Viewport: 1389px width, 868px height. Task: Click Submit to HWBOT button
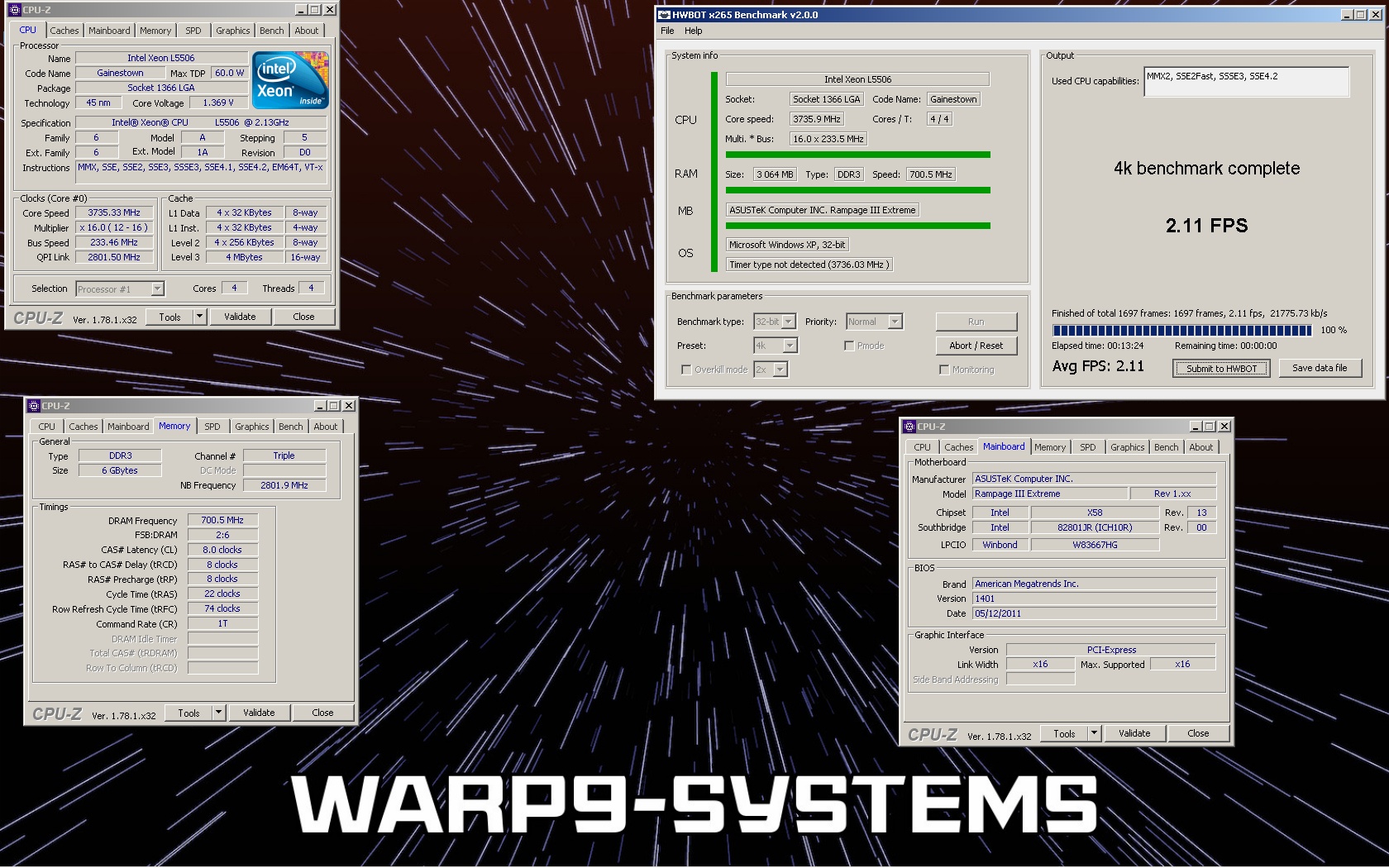point(1221,369)
